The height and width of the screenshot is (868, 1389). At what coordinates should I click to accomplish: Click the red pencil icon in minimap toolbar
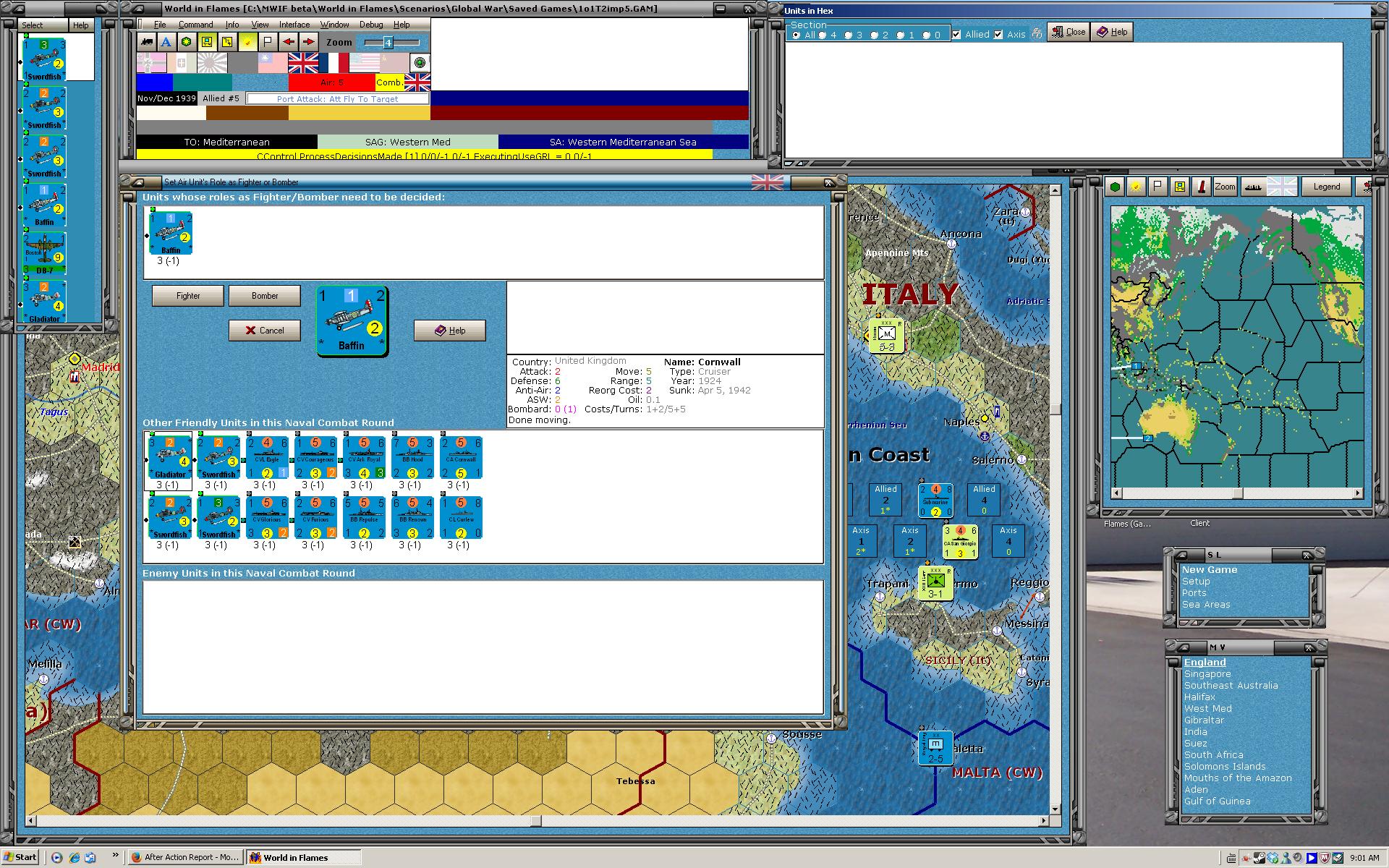point(1202,187)
